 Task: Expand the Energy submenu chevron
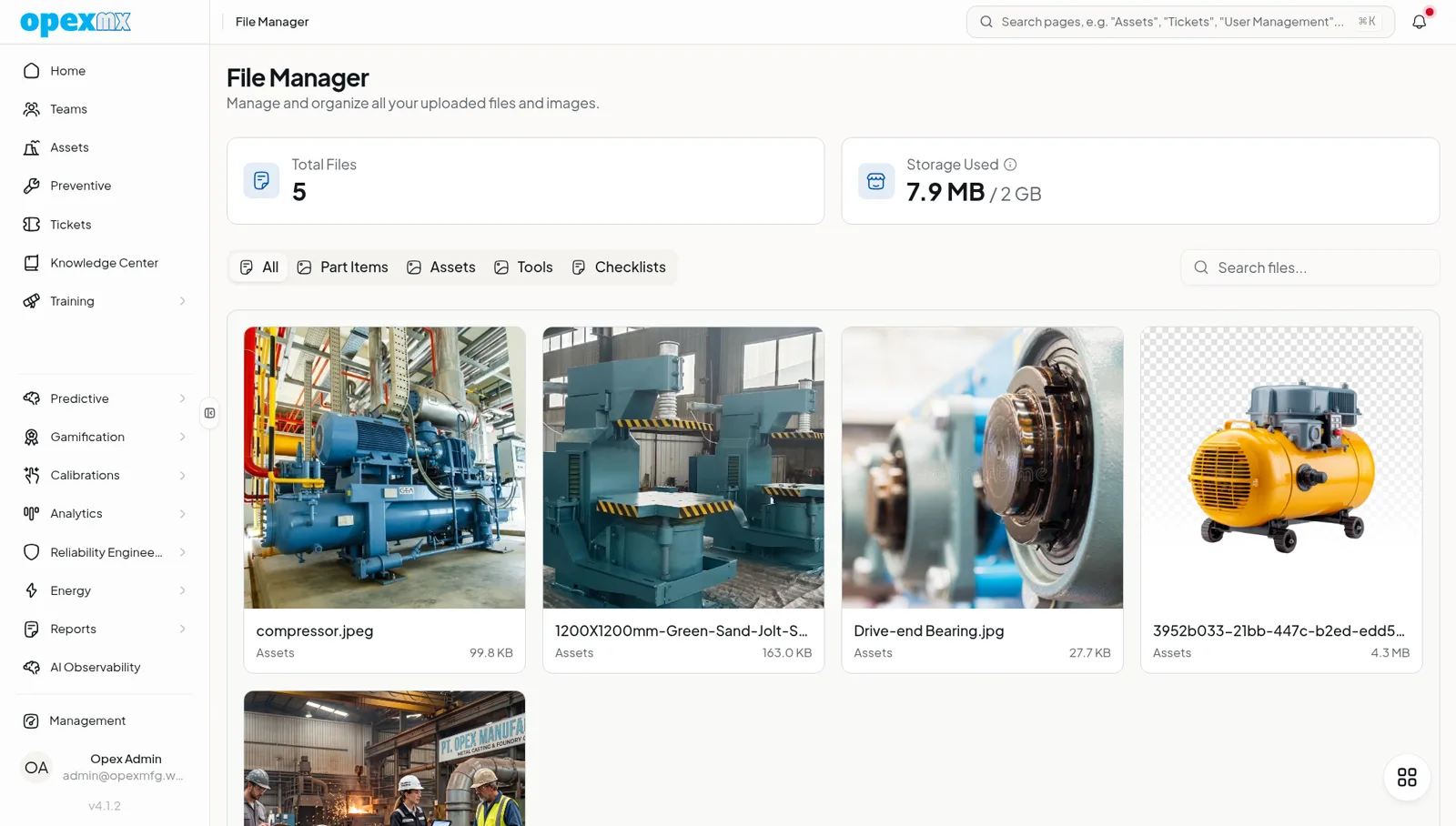click(182, 590)
